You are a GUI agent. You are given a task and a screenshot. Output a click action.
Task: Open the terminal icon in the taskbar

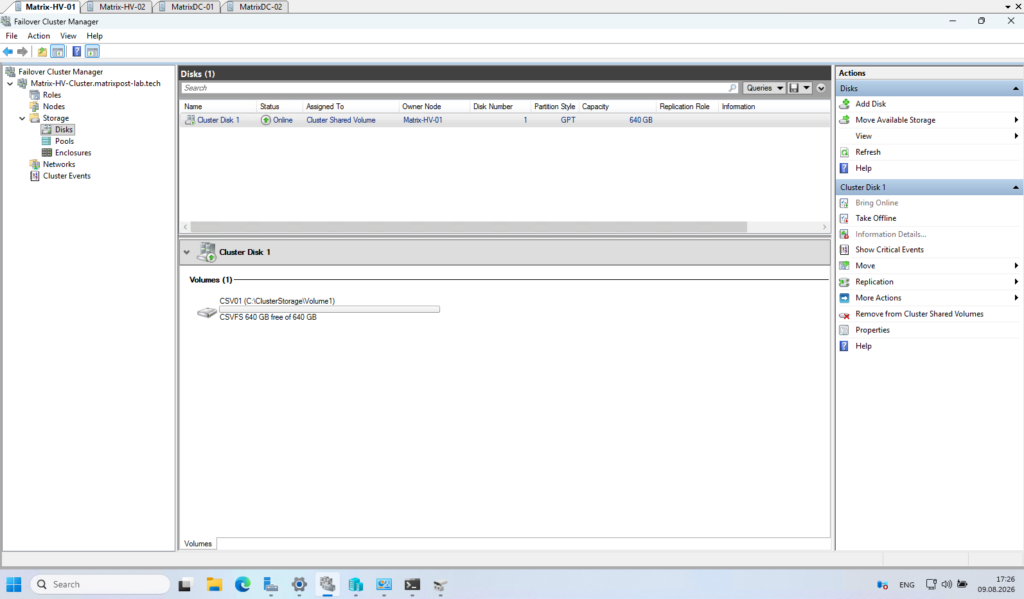(x=412, y=585)
